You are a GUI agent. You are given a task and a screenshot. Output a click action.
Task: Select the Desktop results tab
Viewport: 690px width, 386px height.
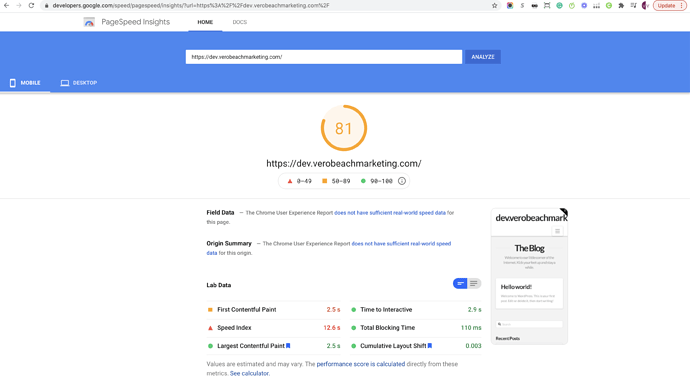pyautogui.click(x=79, y=83)
